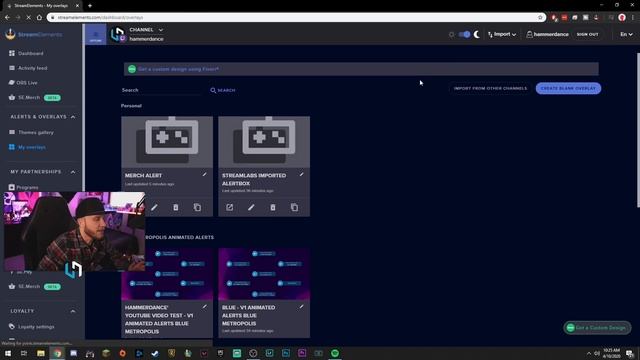
Task: Rename Blue V1 Animated Alerts title pencil
Action: (302, 307)
